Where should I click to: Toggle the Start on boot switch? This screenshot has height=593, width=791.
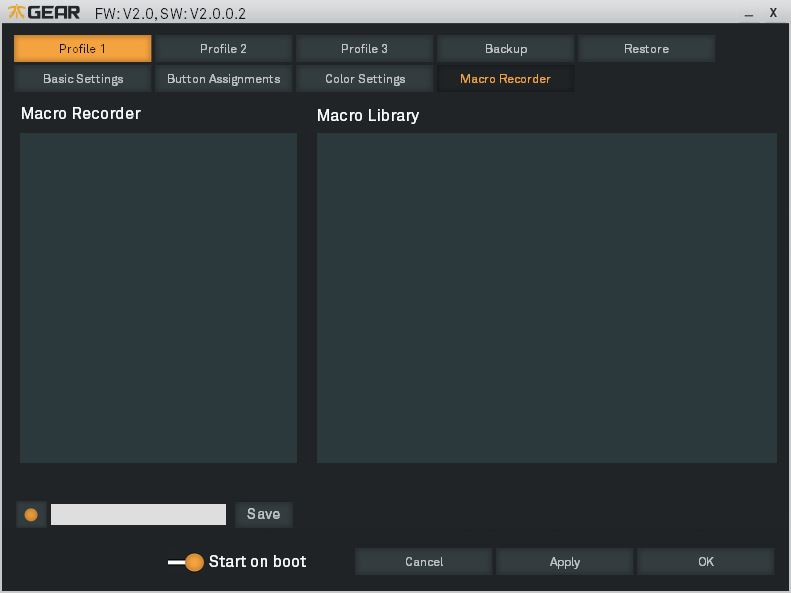coord(186,562)
